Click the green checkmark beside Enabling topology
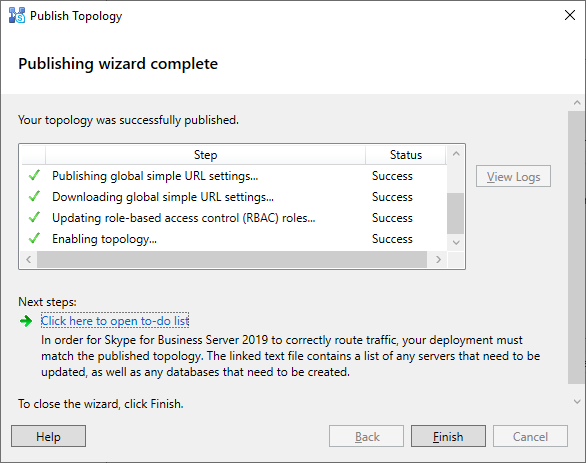 click(34, 238)
